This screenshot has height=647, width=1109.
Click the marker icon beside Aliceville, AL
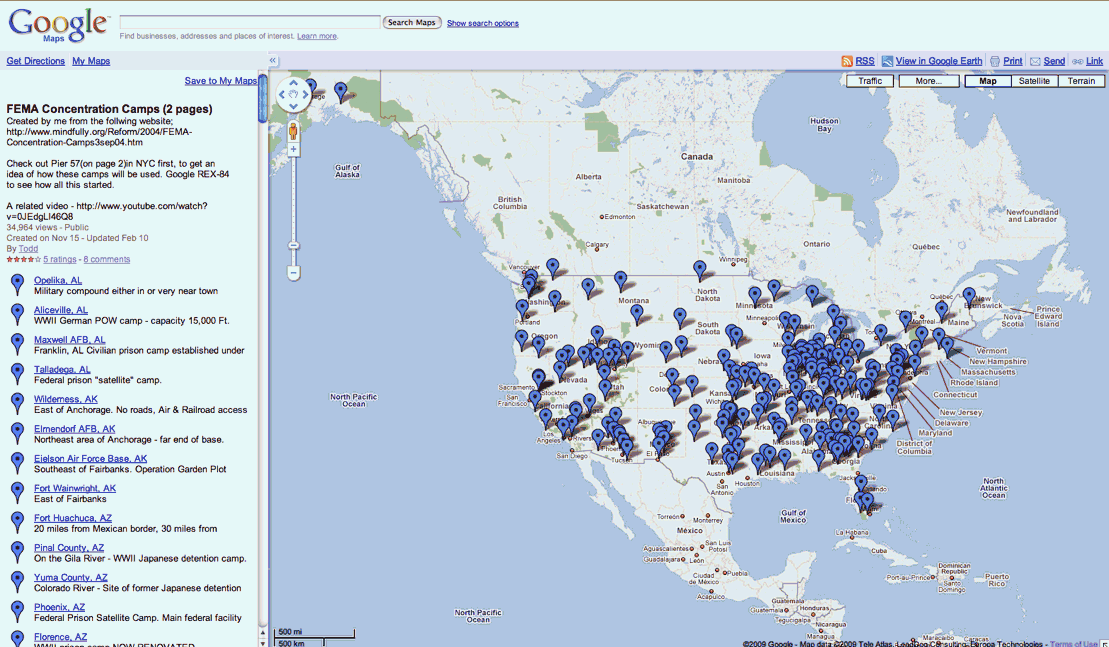pyautogui.click(x=18, y=314)
